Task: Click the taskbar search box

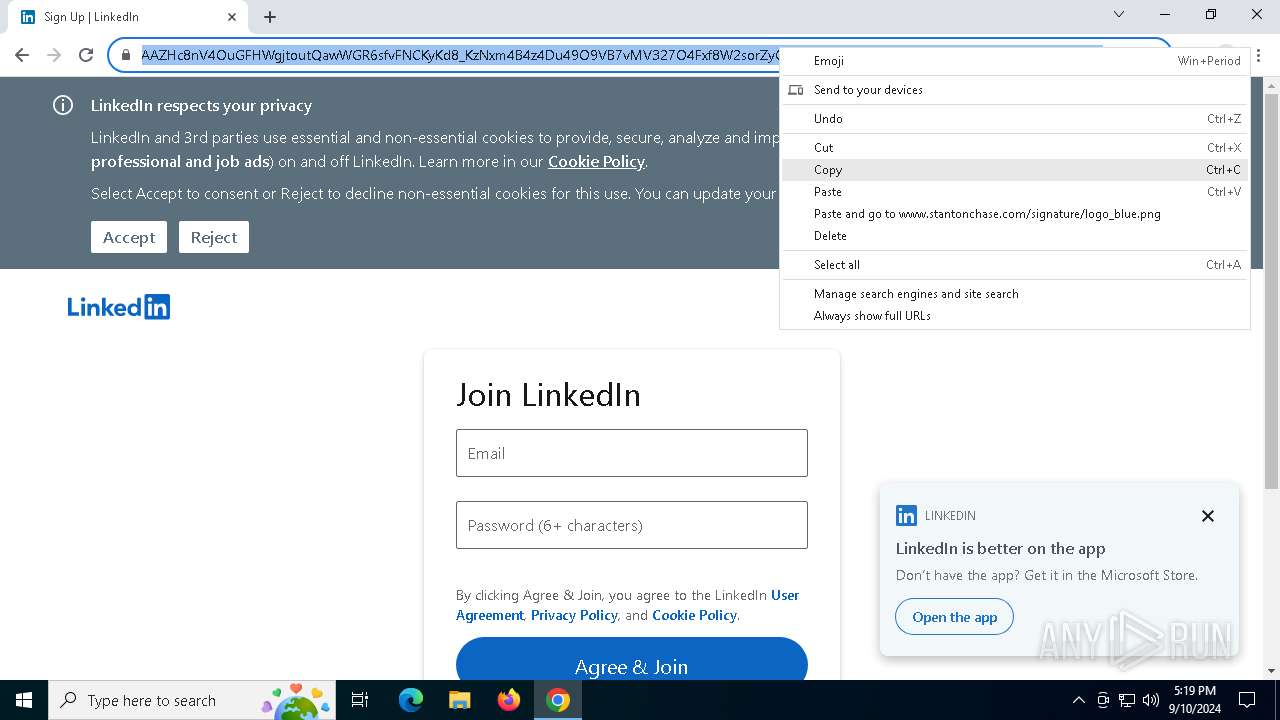Action: (192, 700)
